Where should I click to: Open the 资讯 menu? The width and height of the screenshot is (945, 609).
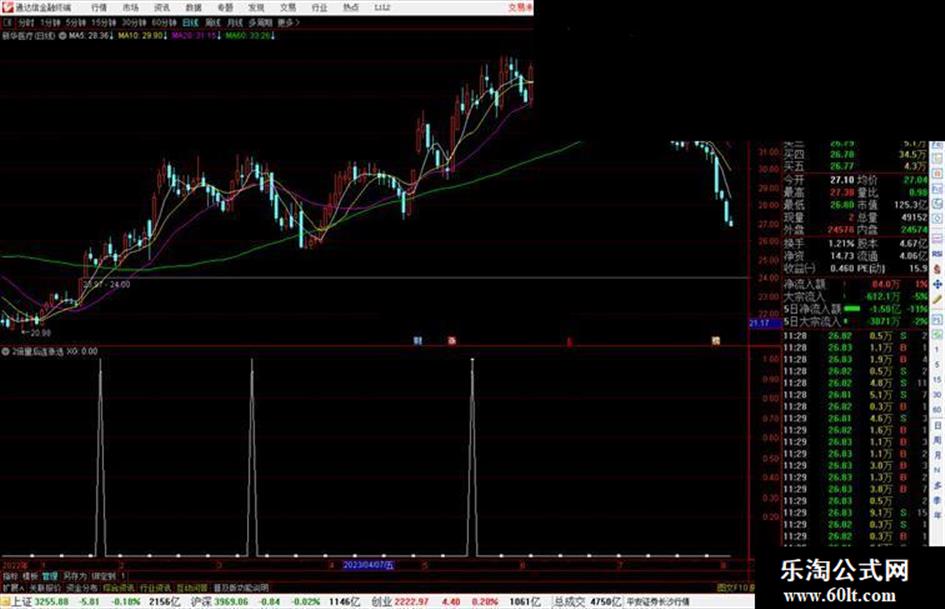[162, 8]
